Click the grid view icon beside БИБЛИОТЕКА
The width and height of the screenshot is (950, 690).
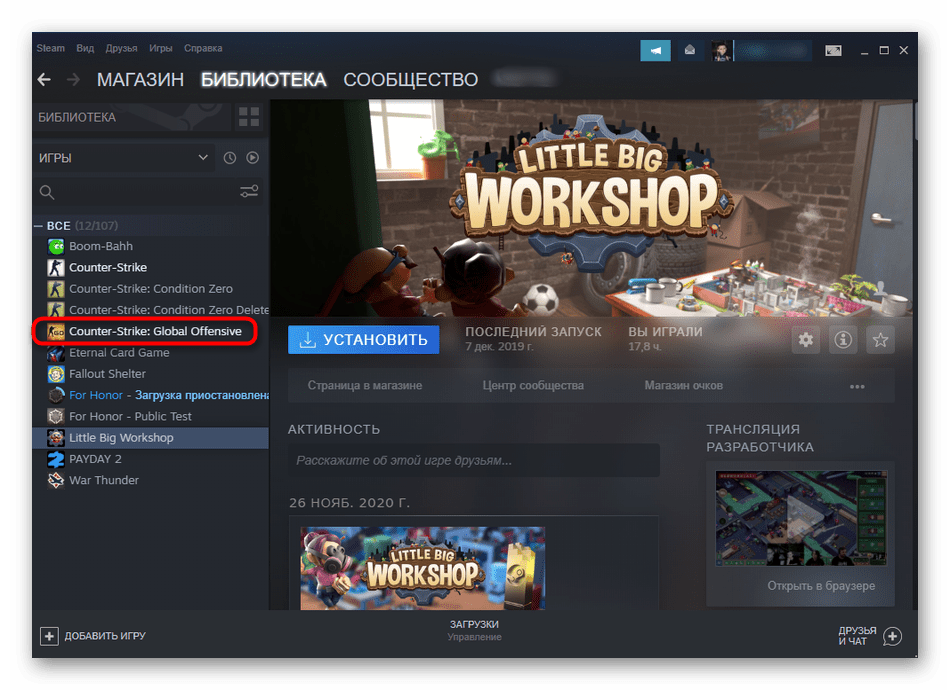(248, 117)
